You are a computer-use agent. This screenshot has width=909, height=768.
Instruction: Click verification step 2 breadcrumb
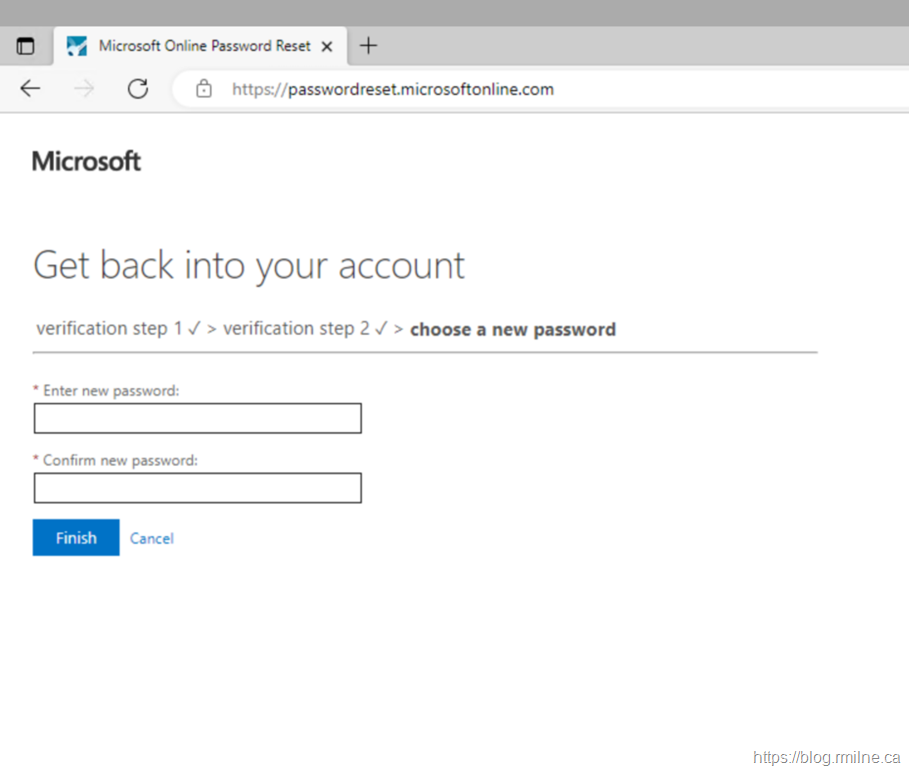tap(296, 329)
